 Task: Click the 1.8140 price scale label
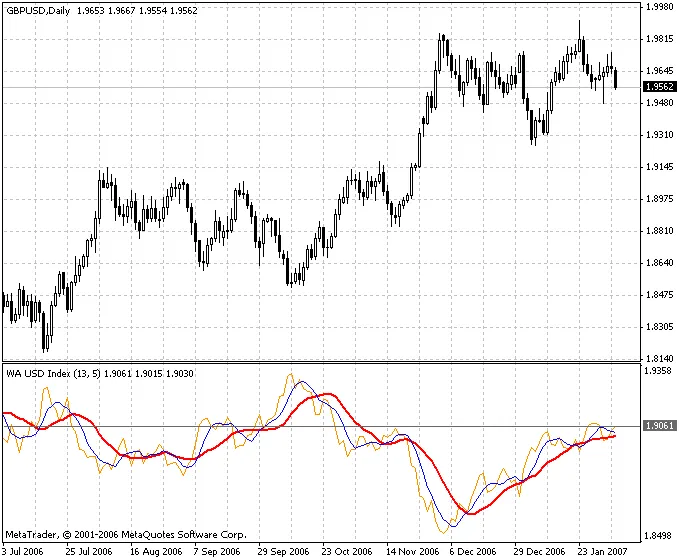(x=659, y=359)
